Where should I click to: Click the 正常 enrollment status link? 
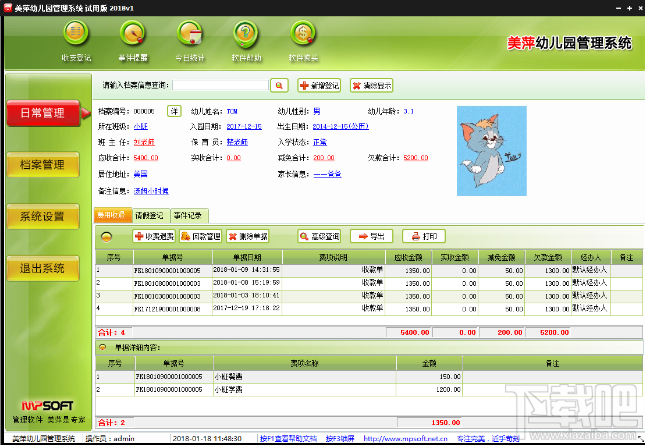click(320, 142)
